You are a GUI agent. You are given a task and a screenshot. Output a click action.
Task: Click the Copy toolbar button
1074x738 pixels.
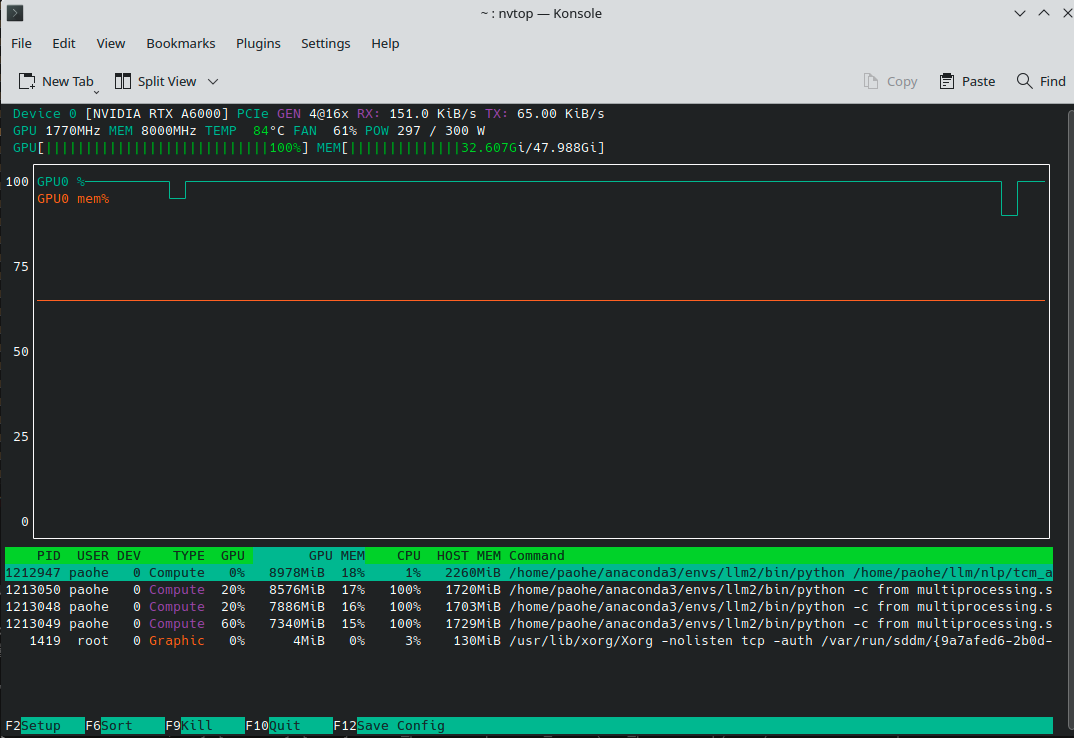[890, 82]
